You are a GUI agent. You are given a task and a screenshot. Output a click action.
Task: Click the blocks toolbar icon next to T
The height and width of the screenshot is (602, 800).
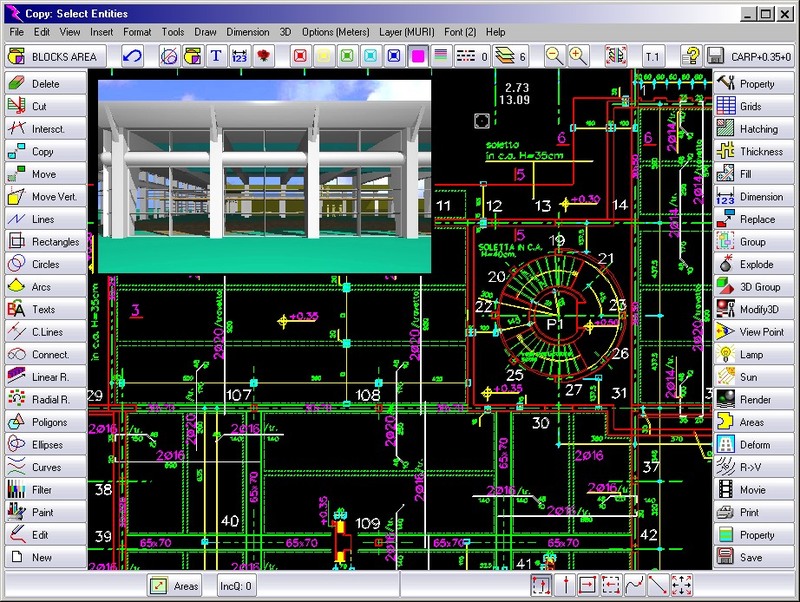[x=193, y=56]
